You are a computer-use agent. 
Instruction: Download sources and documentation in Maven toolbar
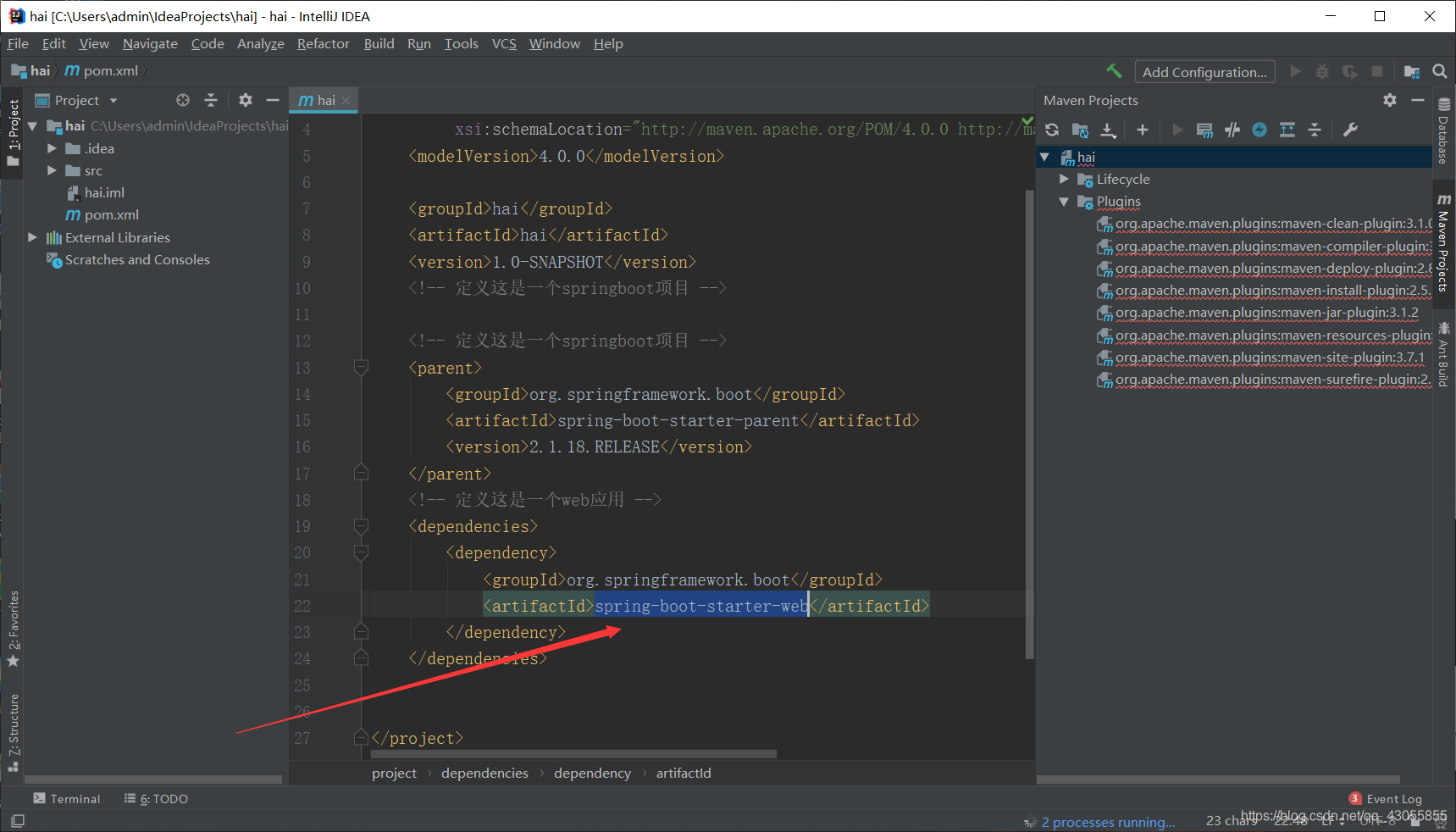1108,130
